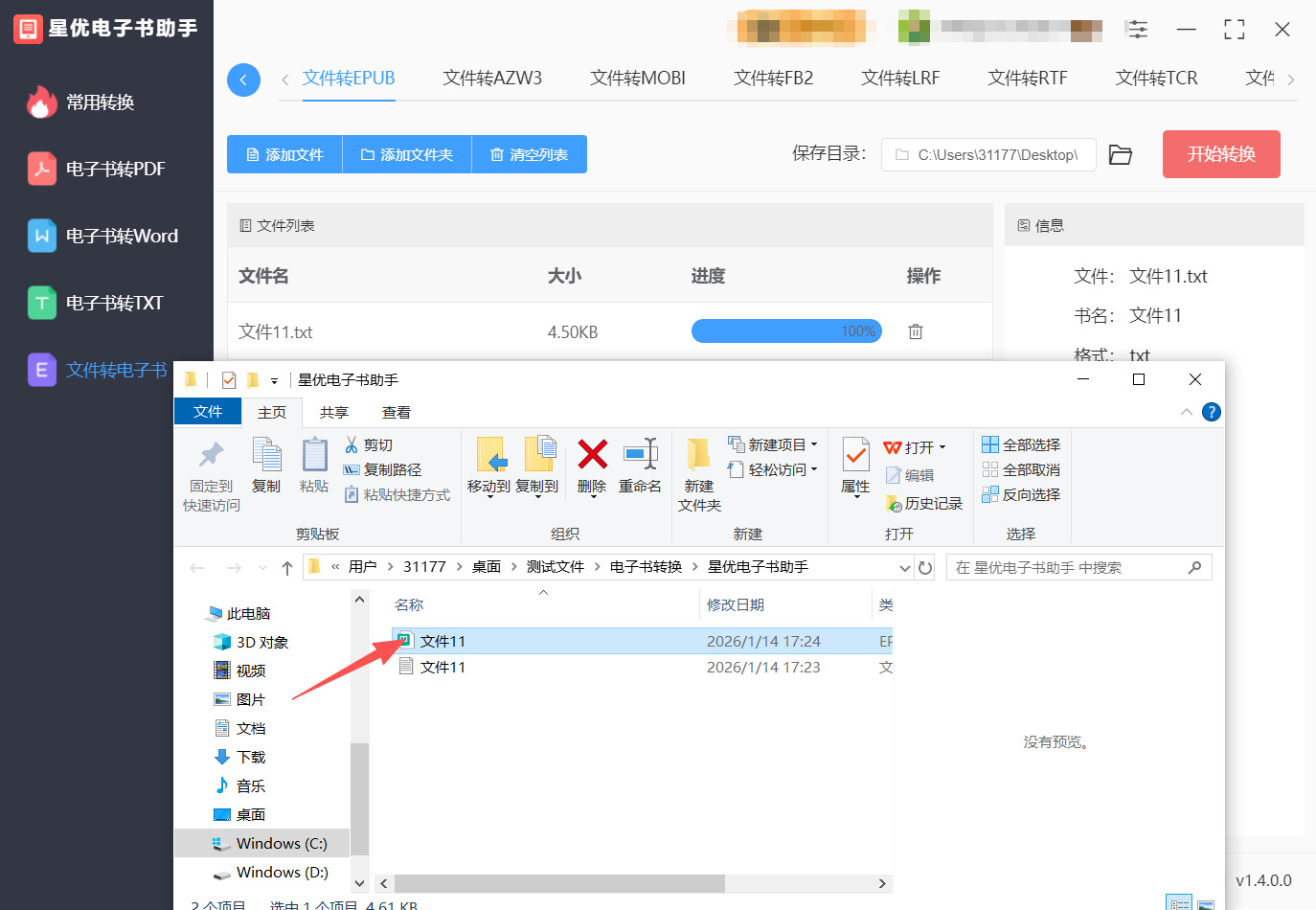
Task: Go up one folder level in Explorer
Action: pyautogui.click(x=287, y=568)
